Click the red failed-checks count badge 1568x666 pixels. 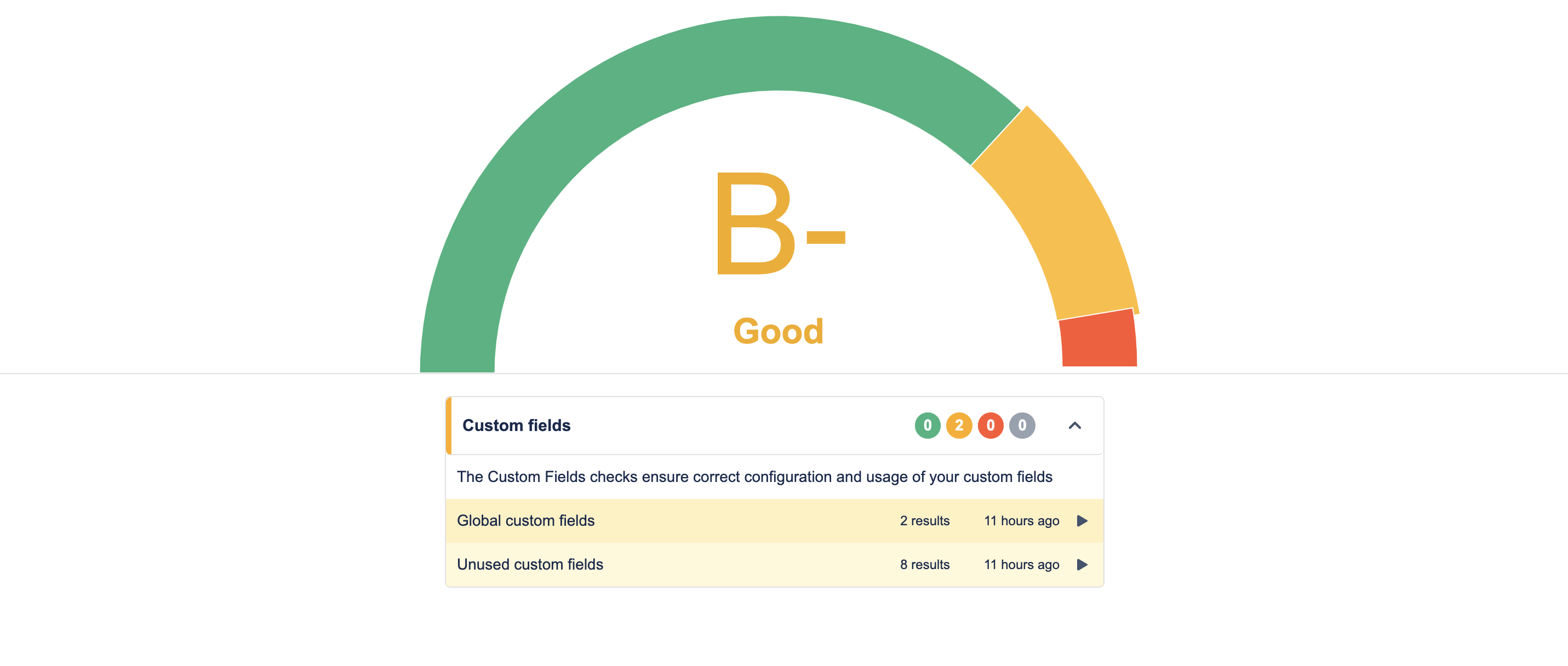click(x=991, y=425)
